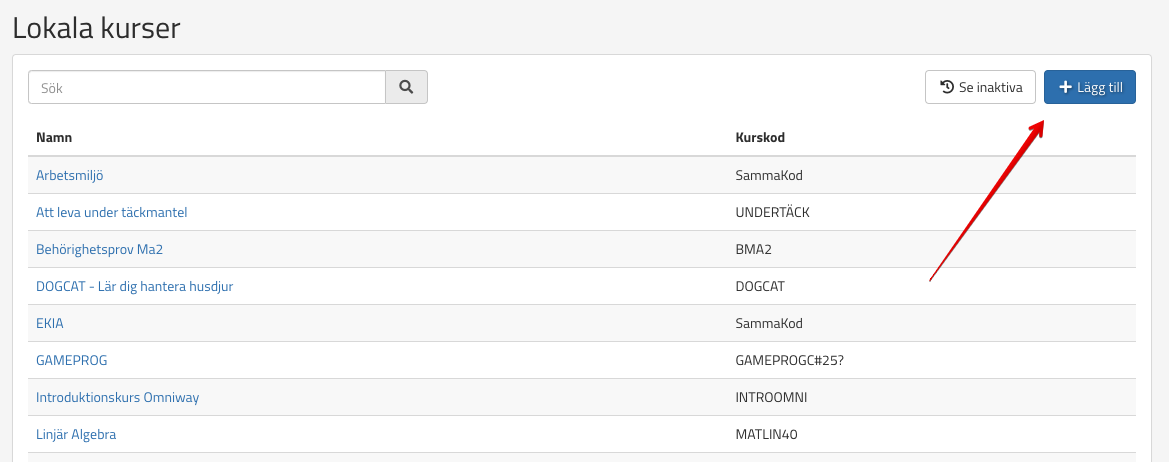Open the EKIA course link
The height and width of the screenshot is (462, 1169).
50,323
